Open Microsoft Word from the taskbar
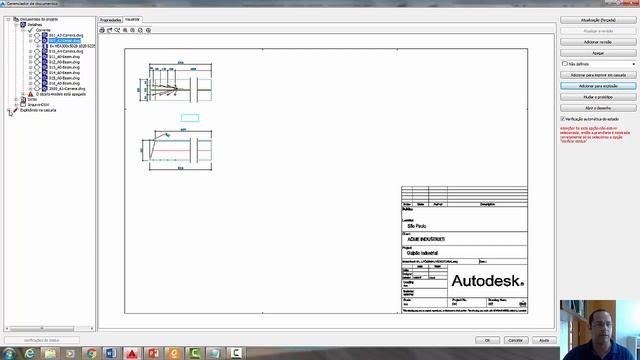 pos(111,353)
